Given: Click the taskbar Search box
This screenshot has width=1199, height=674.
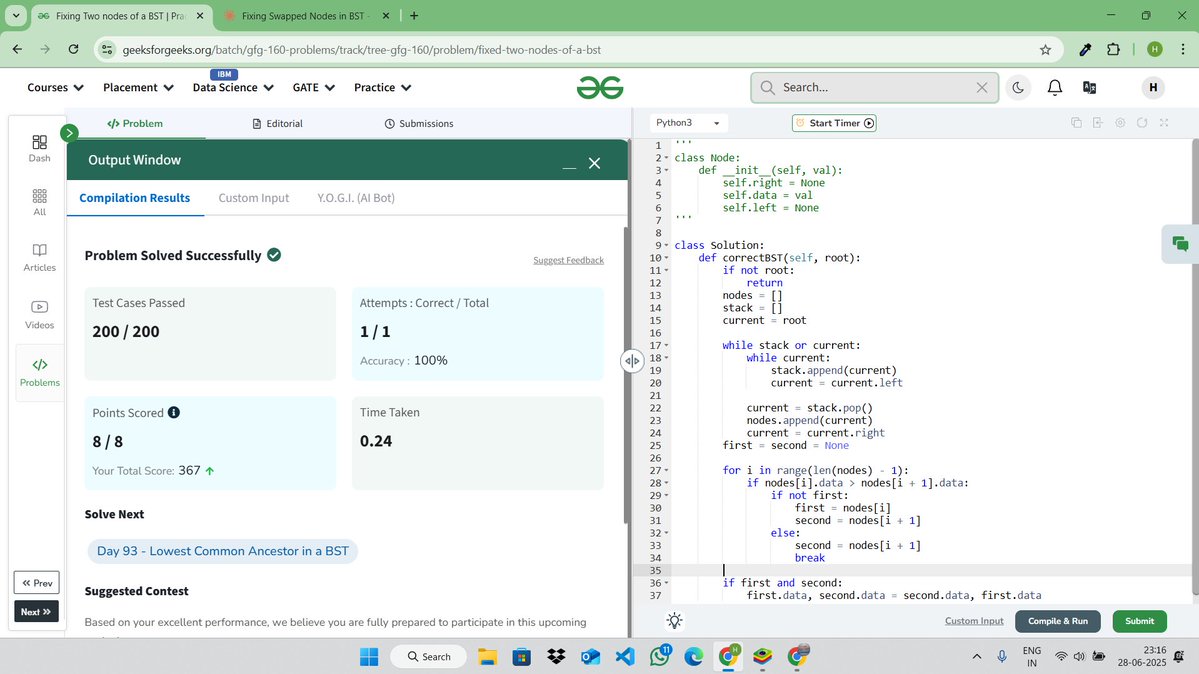Looking at the screenshot, I should pos(430,656).
